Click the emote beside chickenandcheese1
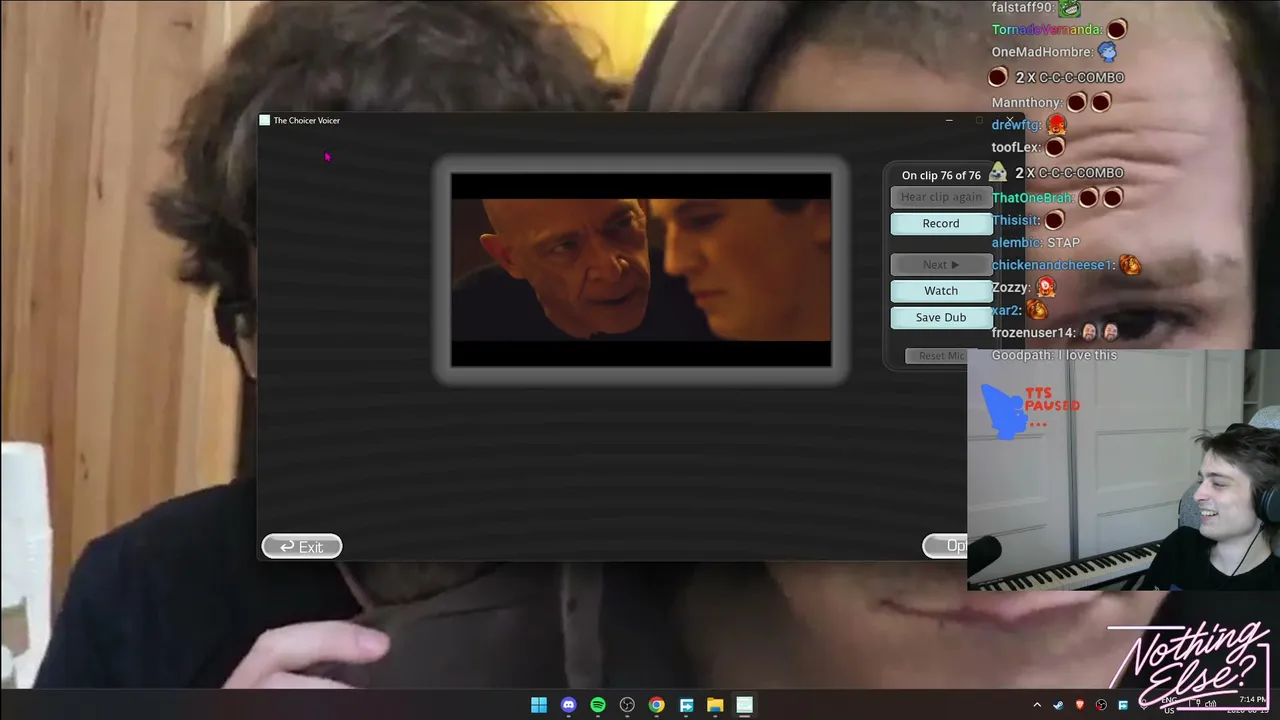Image resolution: width=1280 pixels, height=720 pixels. 1130,265
